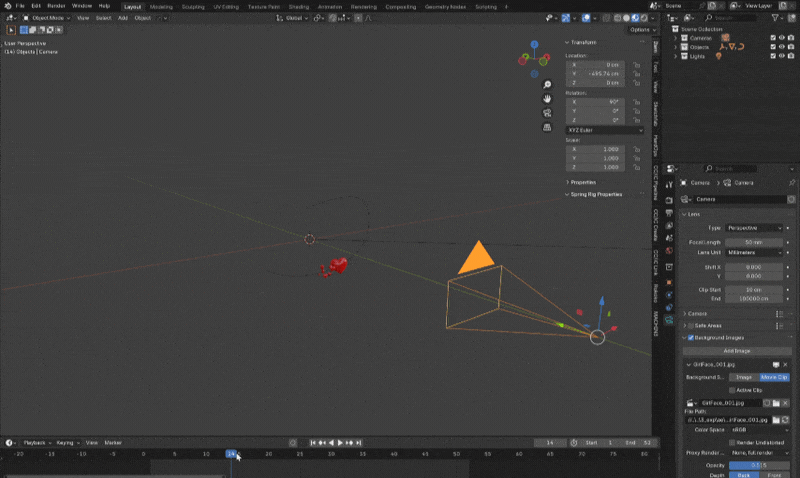Click the zoom magnifier icon in viewport

coord(547,85)
